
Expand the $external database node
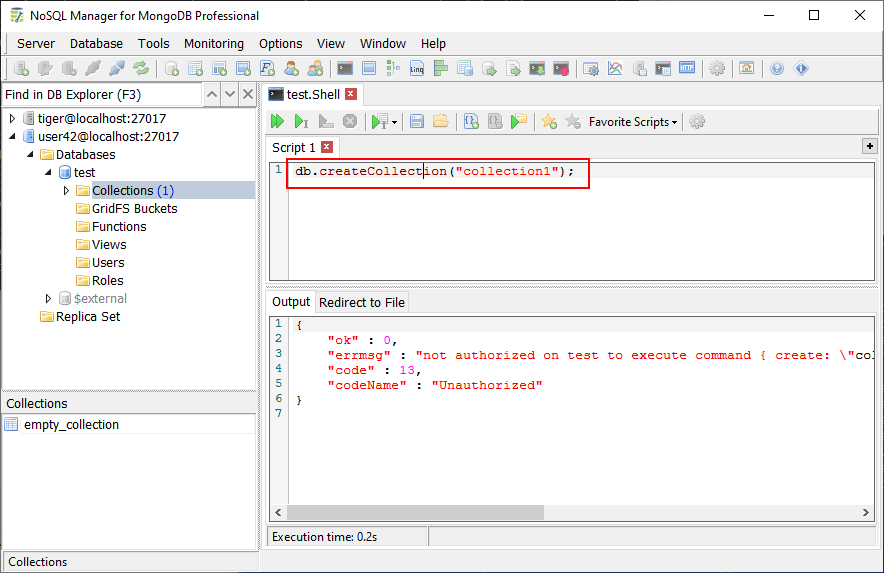click(49, 299)
